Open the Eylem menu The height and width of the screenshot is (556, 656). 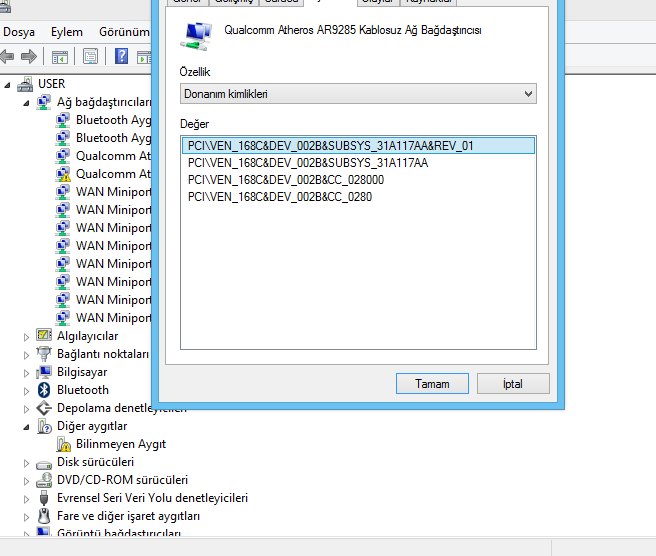(67, 32)
